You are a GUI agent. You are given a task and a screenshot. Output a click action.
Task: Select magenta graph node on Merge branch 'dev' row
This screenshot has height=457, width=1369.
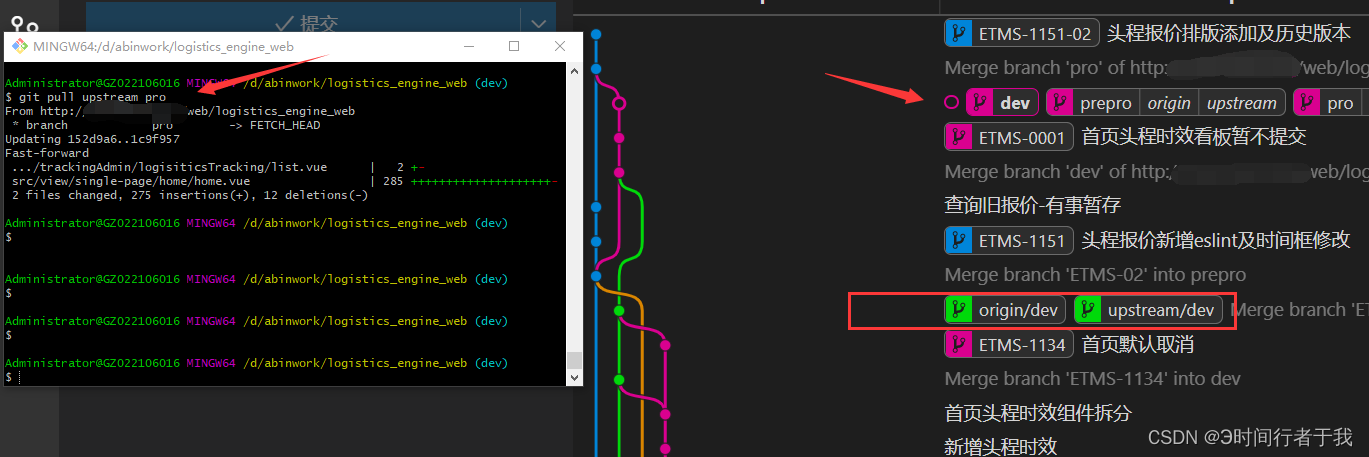(x=619, y=172)
